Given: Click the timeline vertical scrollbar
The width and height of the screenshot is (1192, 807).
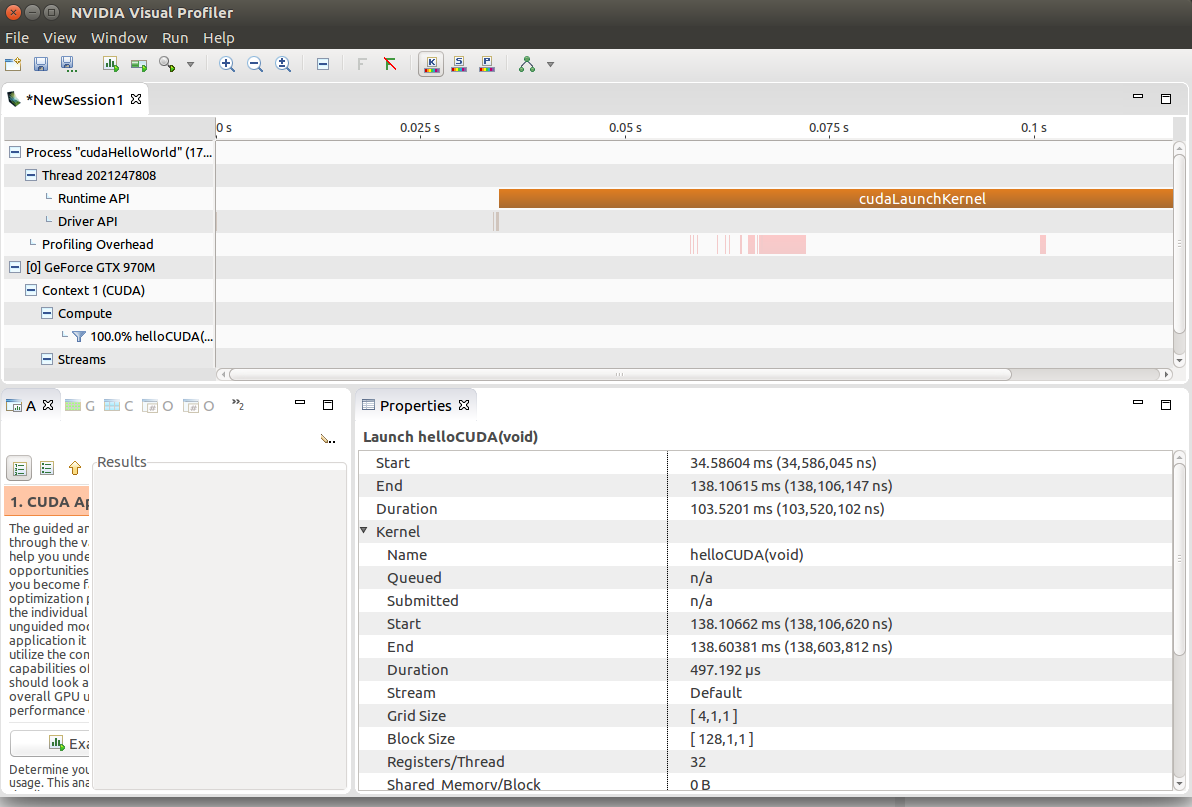Looking at the screenshot, I should (1179, 243).
